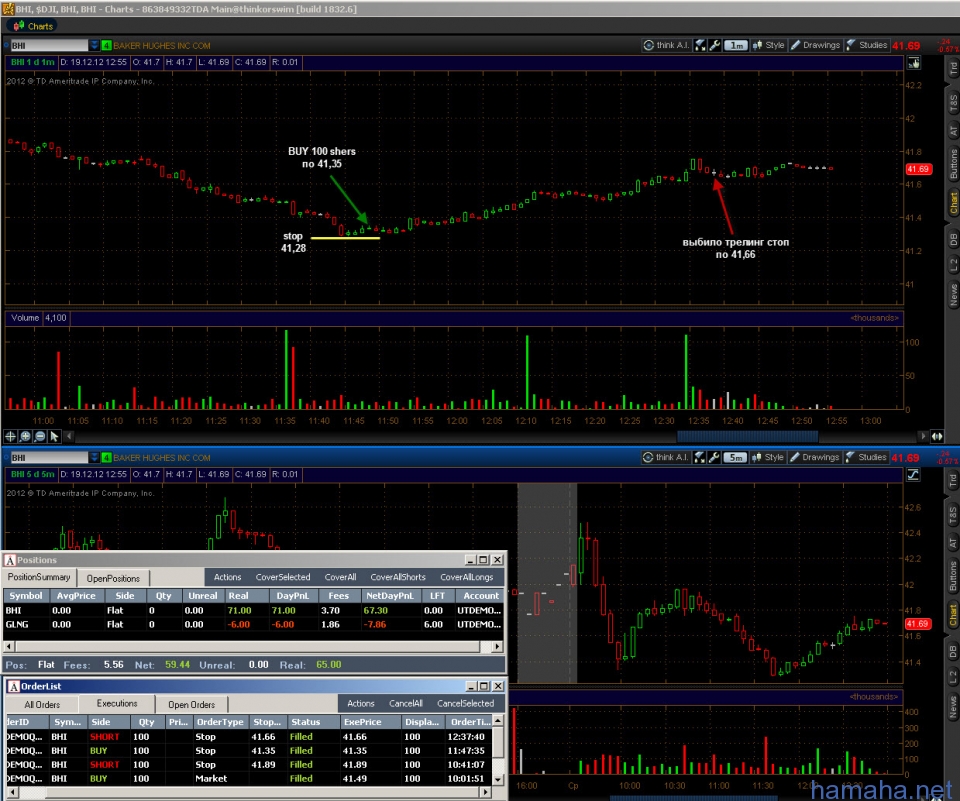Click CoverAllShorts button

click(398, 577)
